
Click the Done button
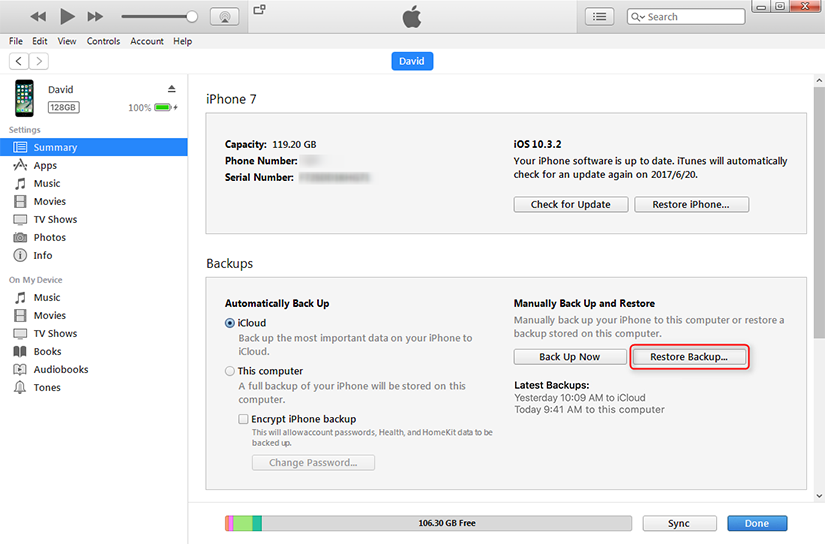point(757,523)
